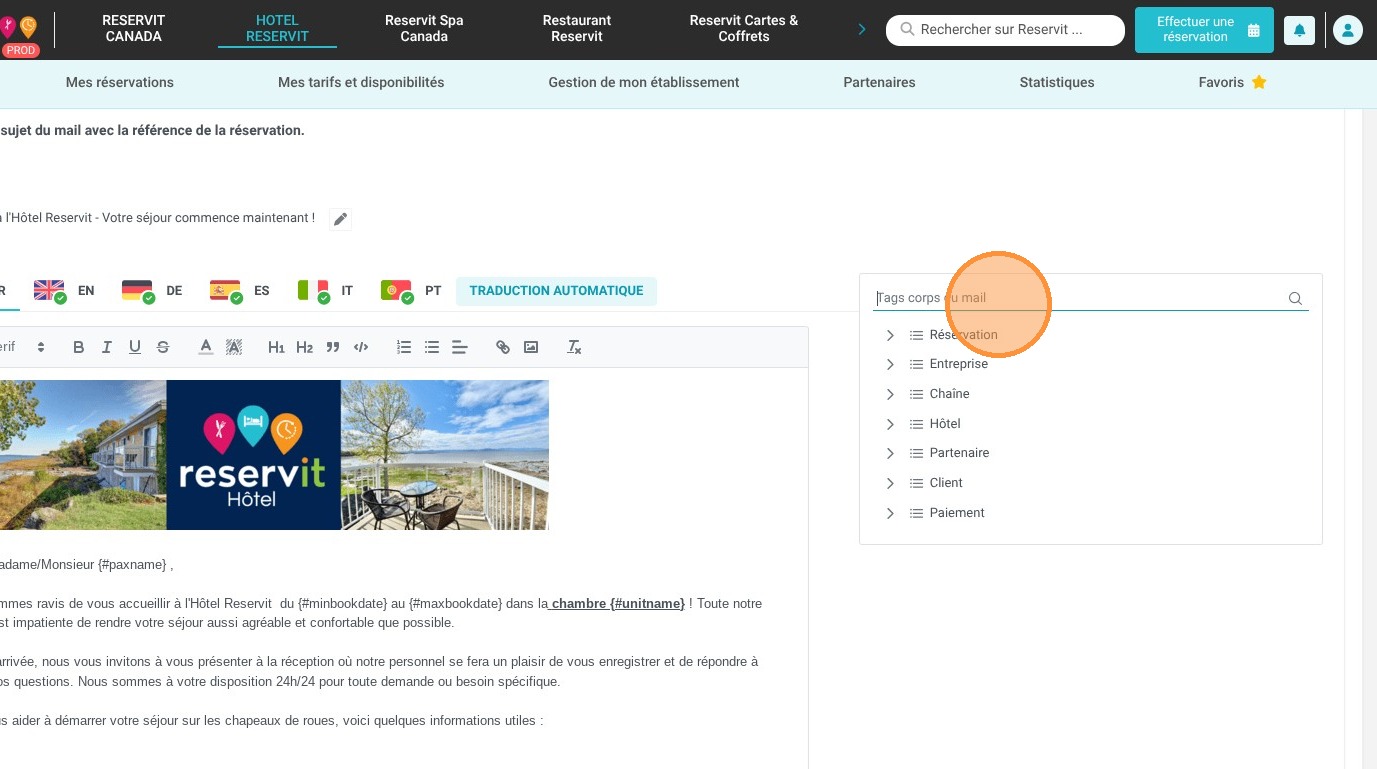Screen dimensions: 1377x769
Task: Click the Reservit logo
Action: click(x=18, y=30)
